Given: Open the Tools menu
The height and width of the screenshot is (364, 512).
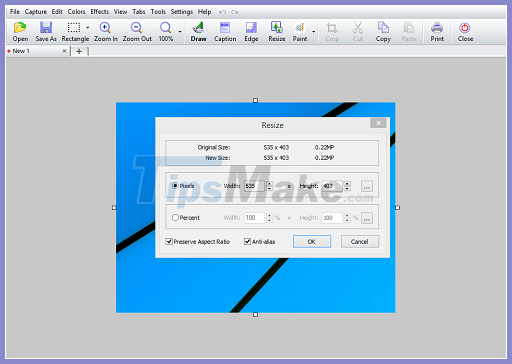Looking at the screenshot, I should (x=158, y=12).
